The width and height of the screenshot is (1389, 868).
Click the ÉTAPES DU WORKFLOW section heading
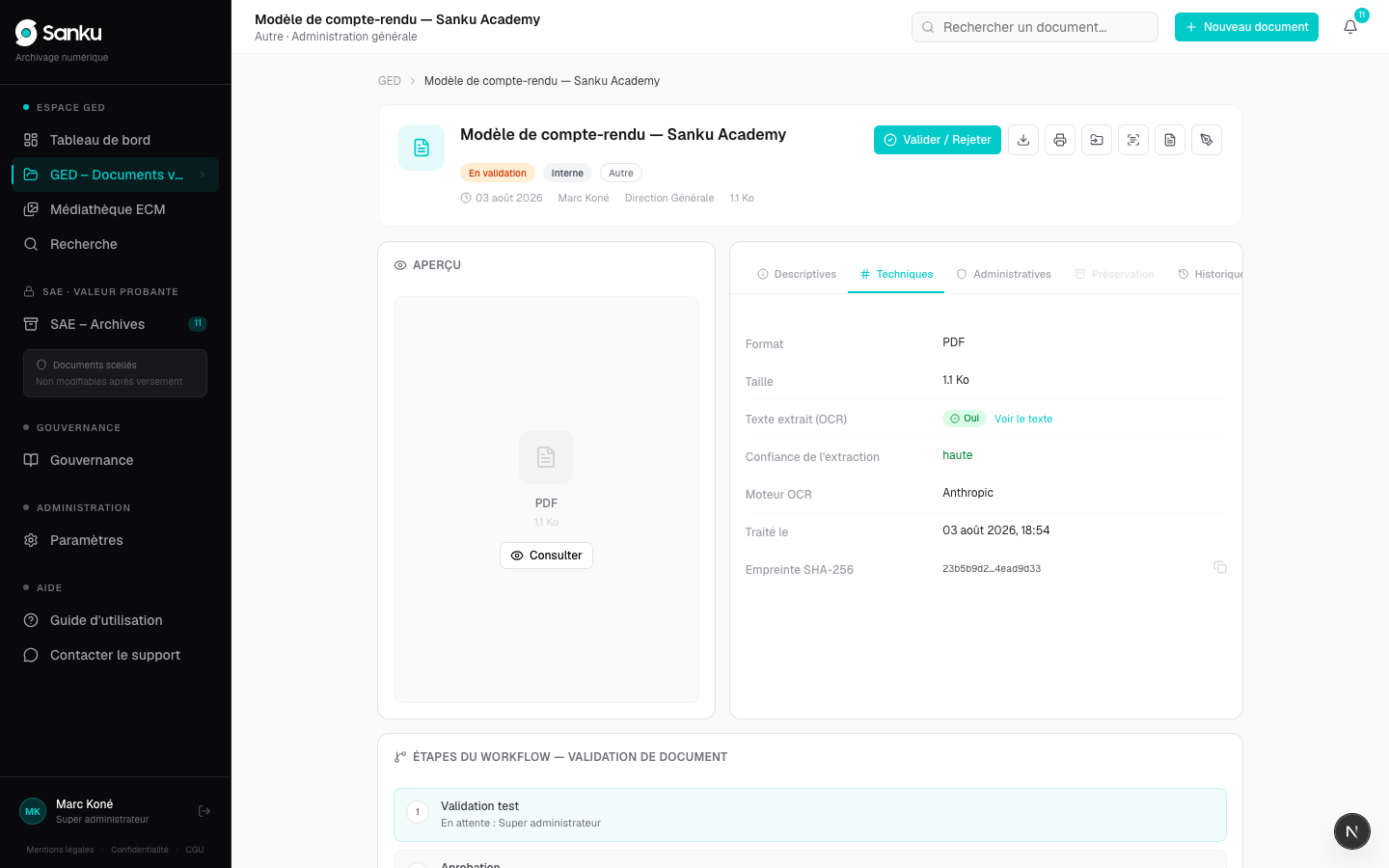(x=570, y=757)
